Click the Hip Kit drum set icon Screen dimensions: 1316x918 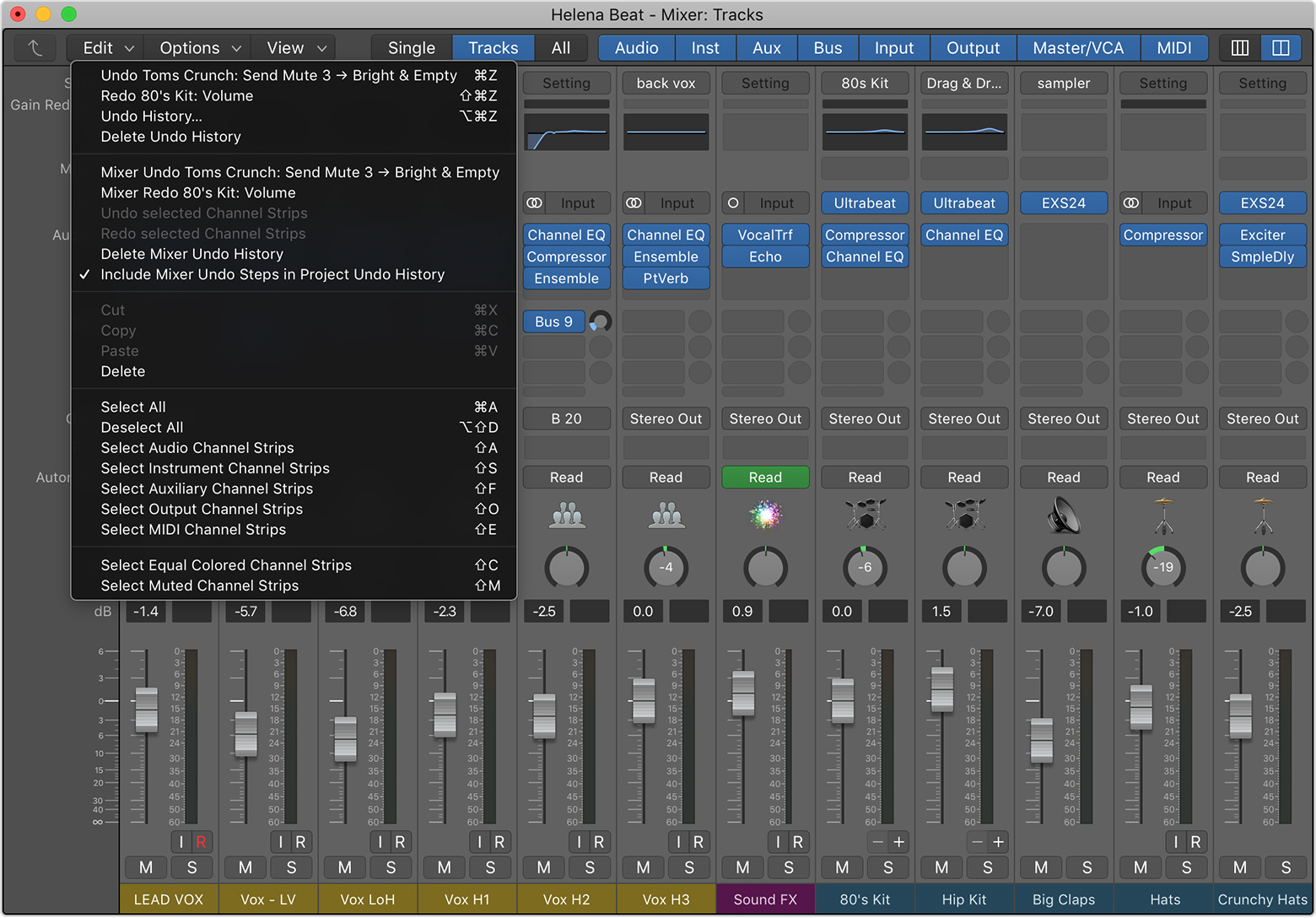(x=964, y=516)
